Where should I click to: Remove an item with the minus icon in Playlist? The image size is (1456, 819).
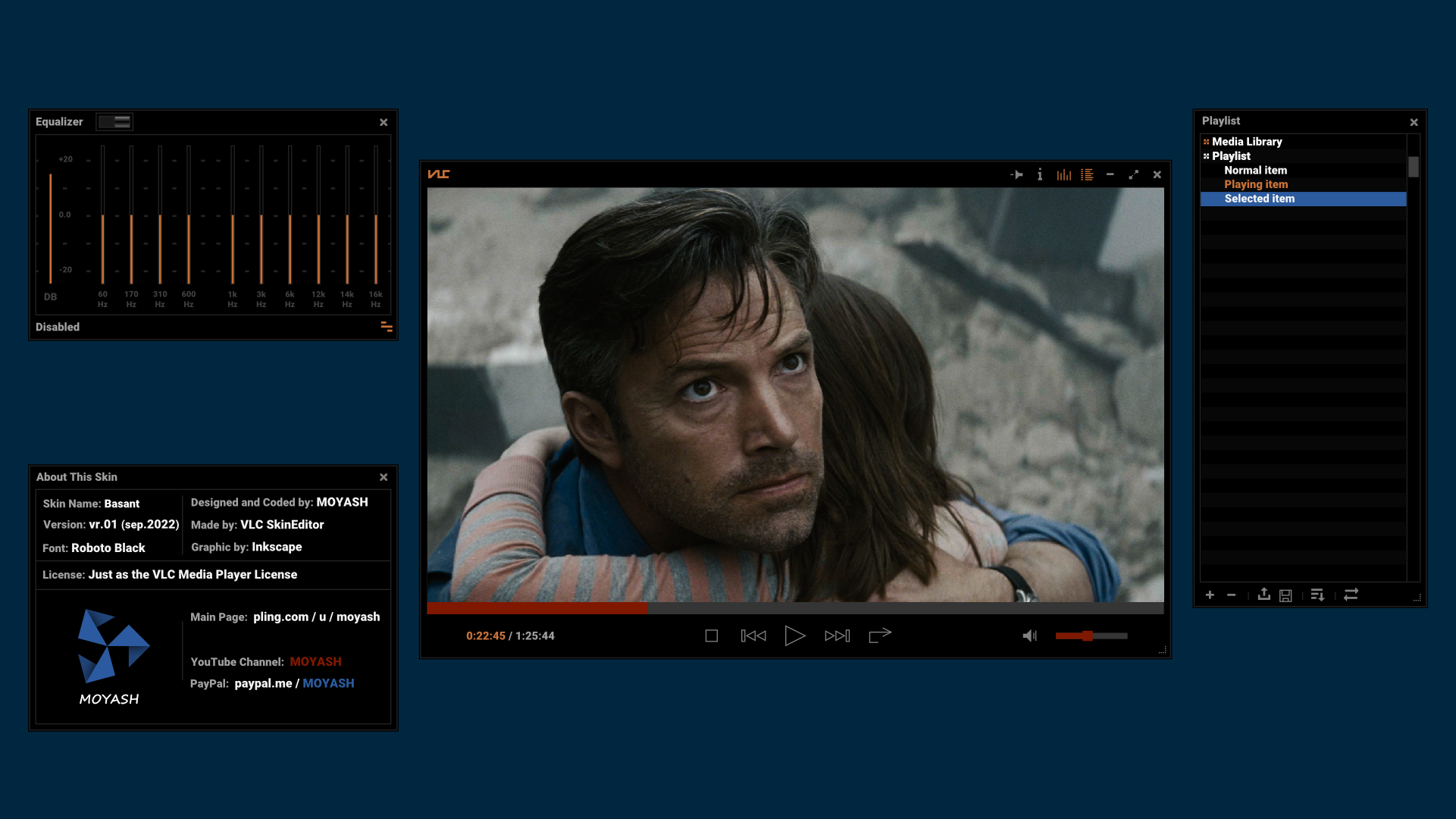[x=1232, y=595]
